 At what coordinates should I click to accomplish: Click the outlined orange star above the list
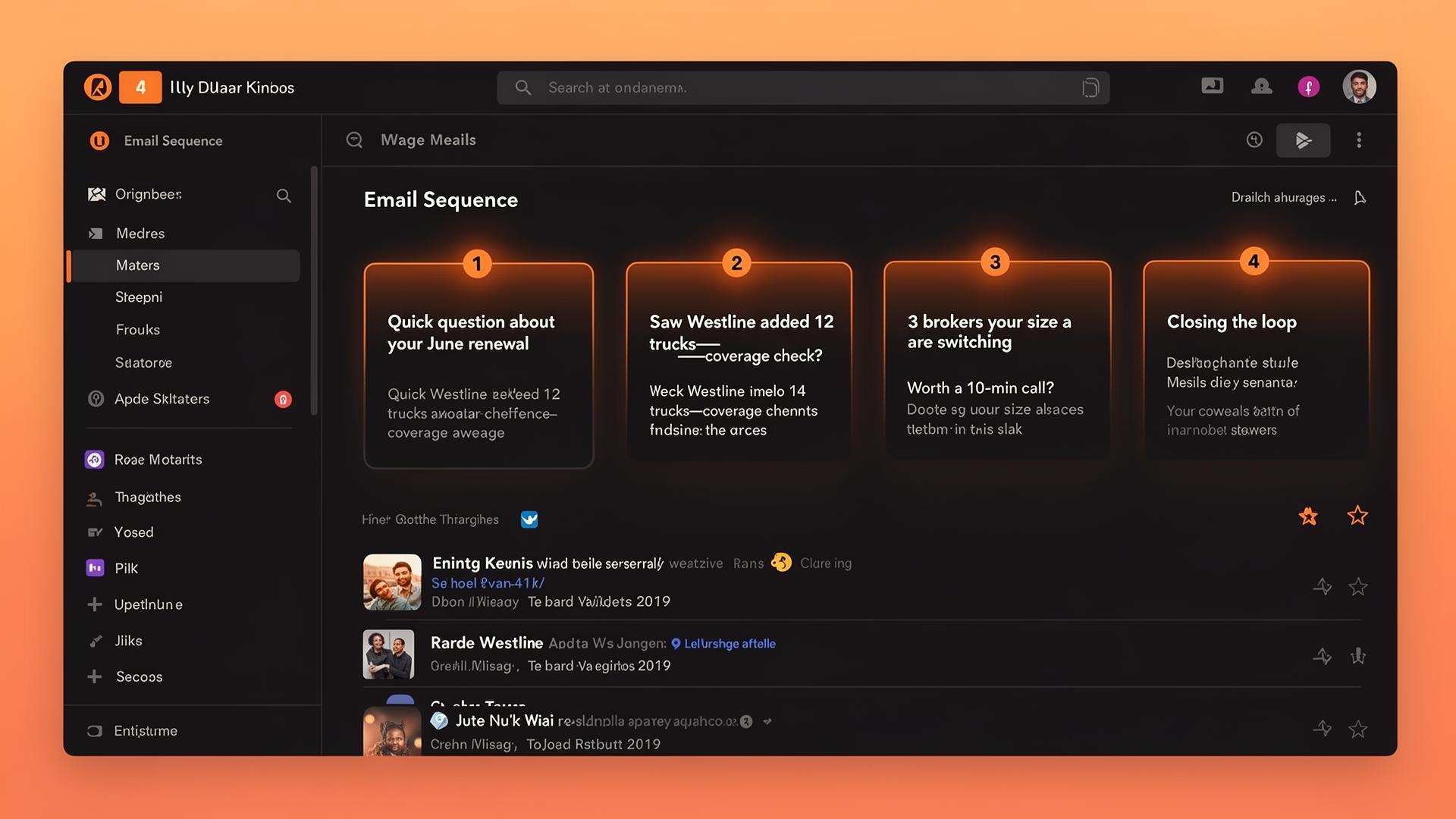1357,516
